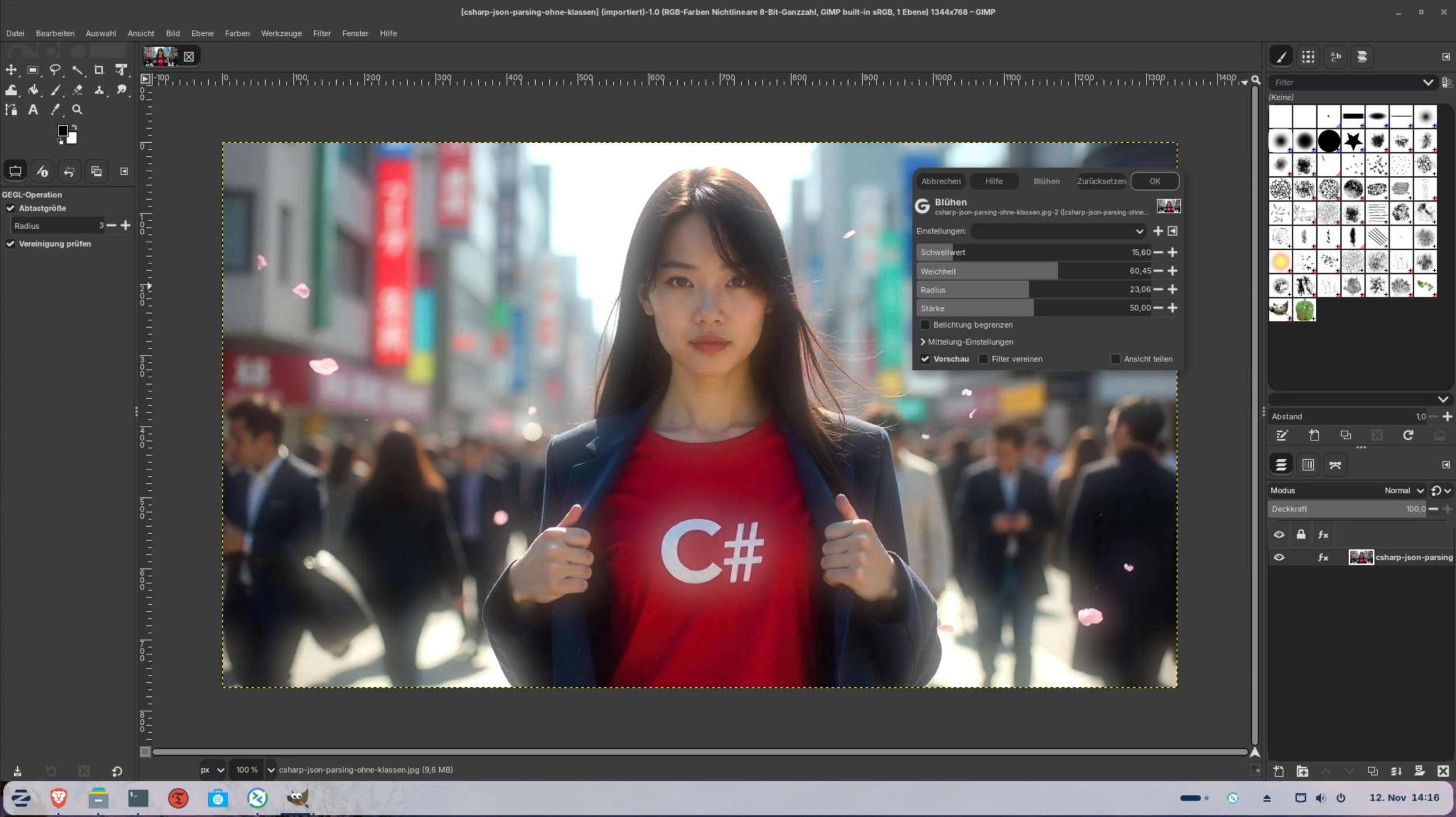Open the layer Modus Normal dropdown
1456x817 pixels.
point(1403,490)
